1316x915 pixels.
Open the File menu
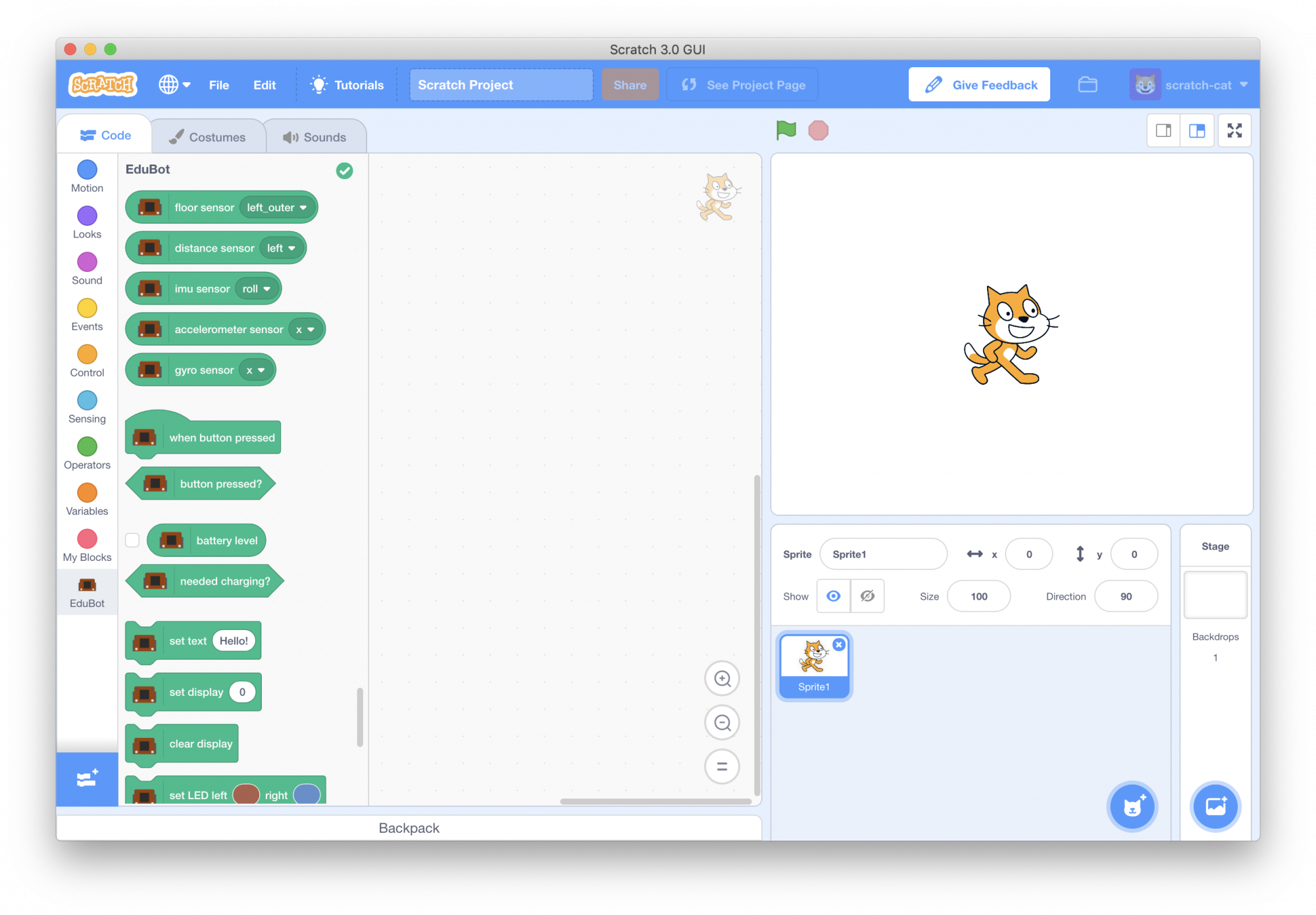click(x=218, y=85)
